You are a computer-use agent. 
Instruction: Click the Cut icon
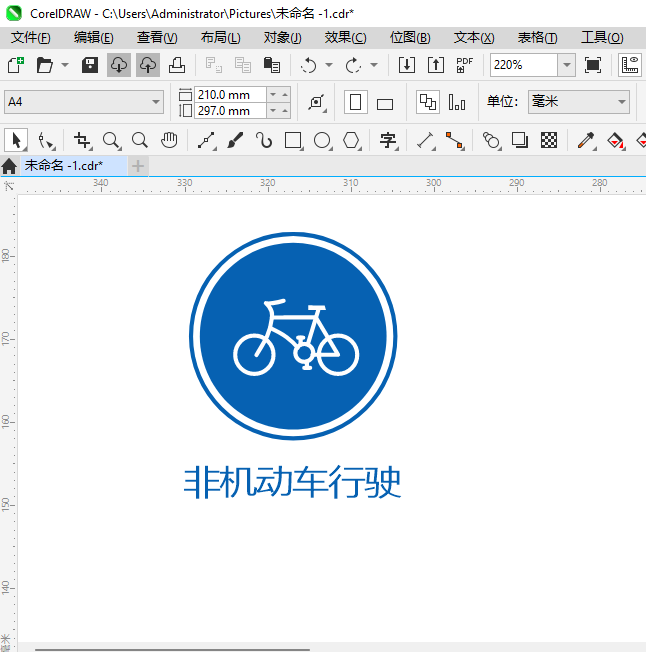(x=214, y=65)
